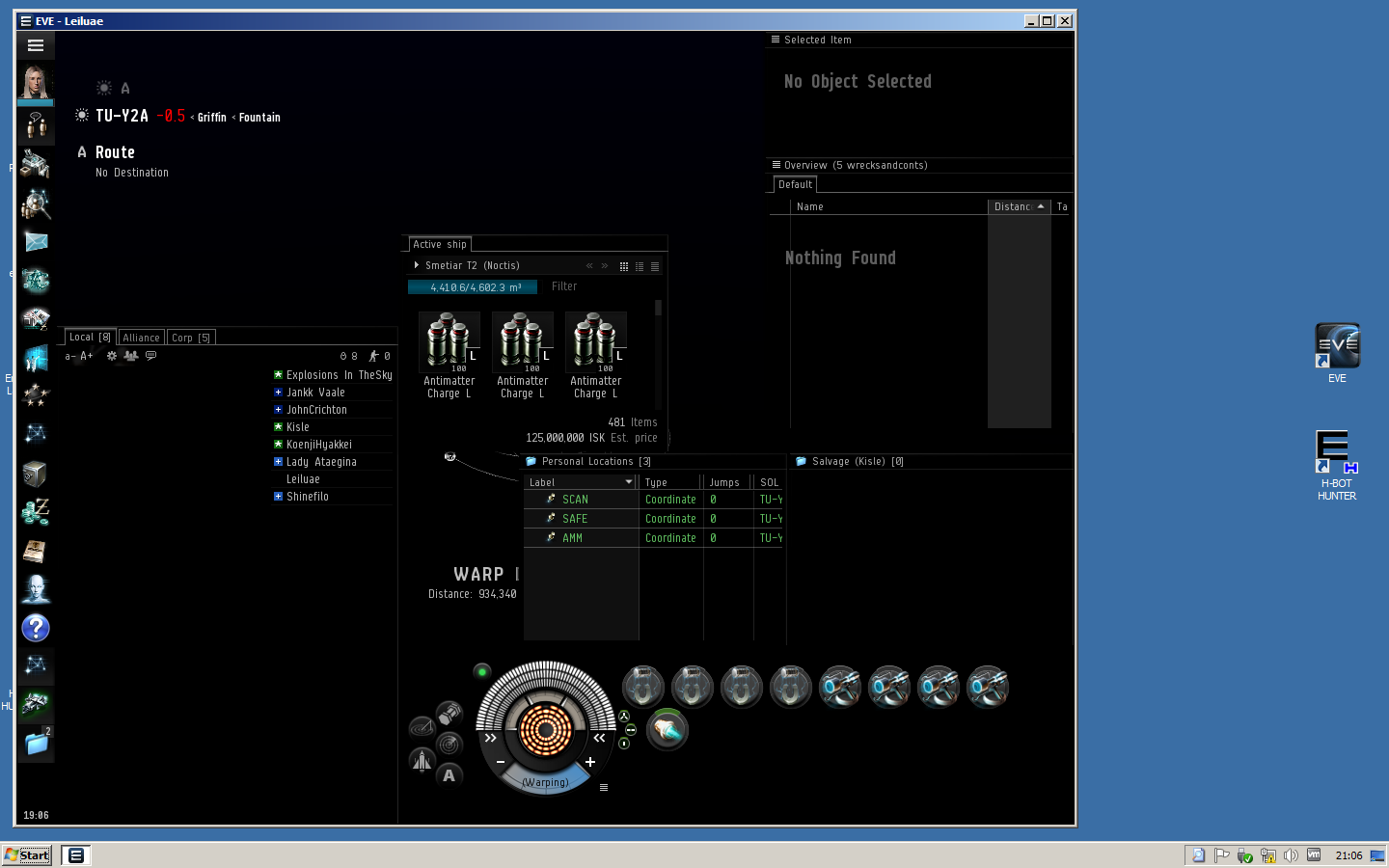Switch to the Alliance chat tab
The image size is (1389, 868).
pyautogui.click(x=142, y=338)
